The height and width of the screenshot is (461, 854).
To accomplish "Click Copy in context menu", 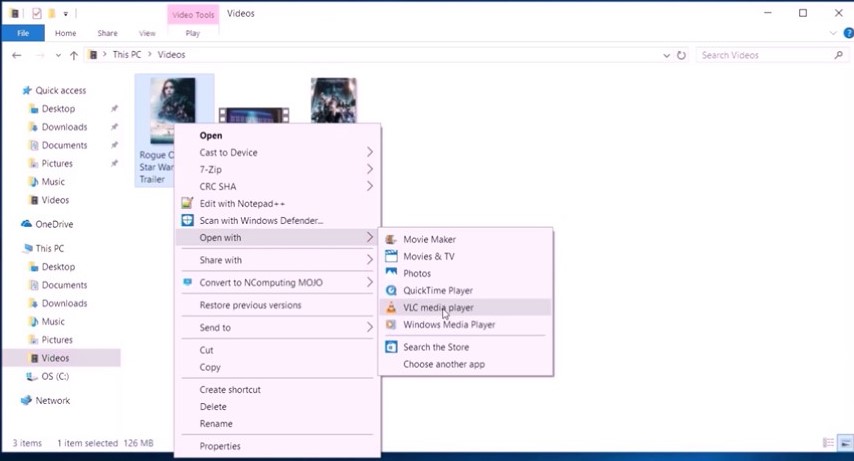I will click(277, 367).
